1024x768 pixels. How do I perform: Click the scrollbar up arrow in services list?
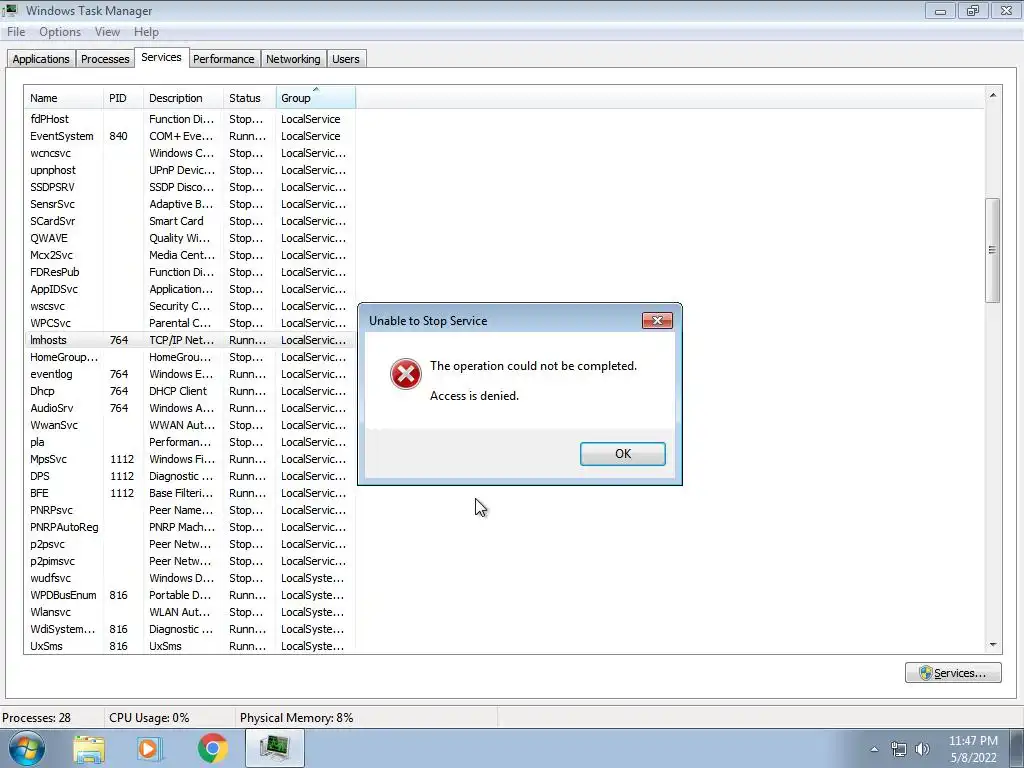point(993,95)
